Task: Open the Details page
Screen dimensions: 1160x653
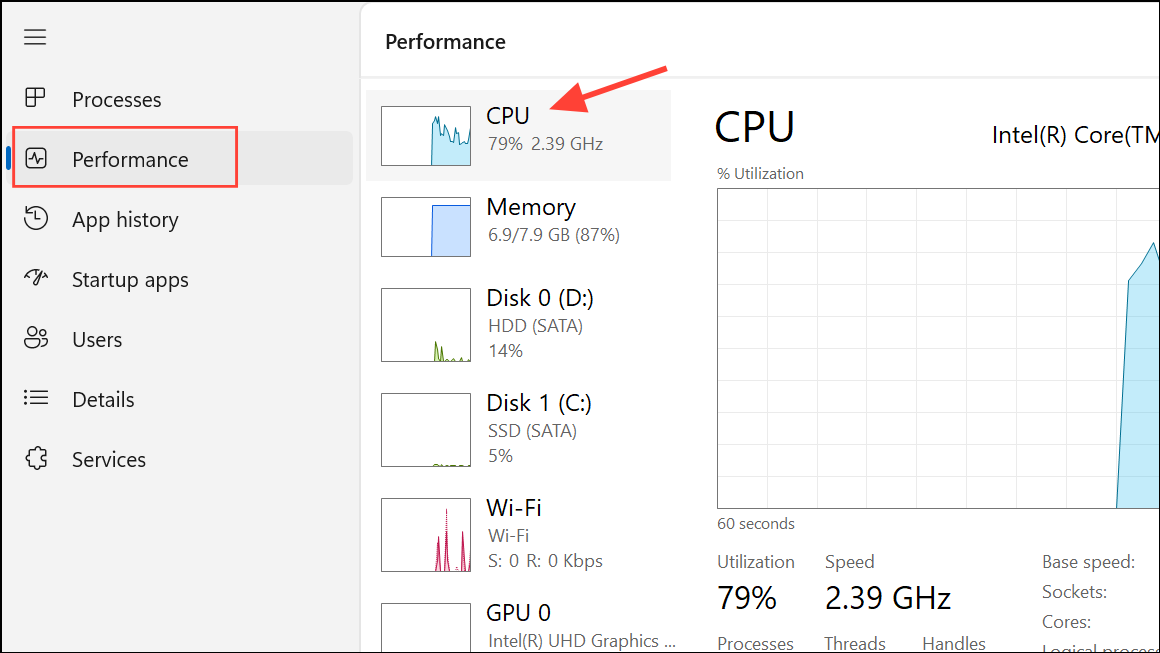Action: [183, 399]
